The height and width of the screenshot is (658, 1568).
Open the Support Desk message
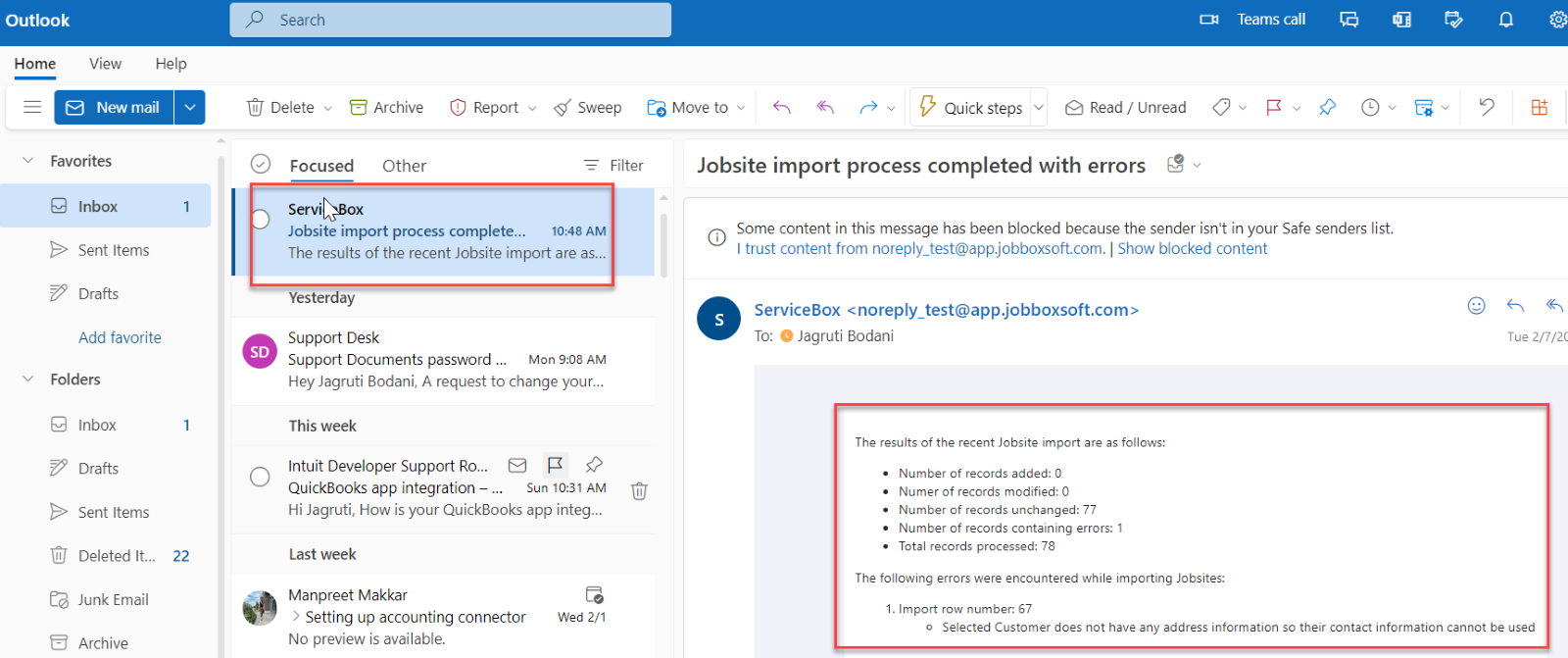tap(443, 360)
